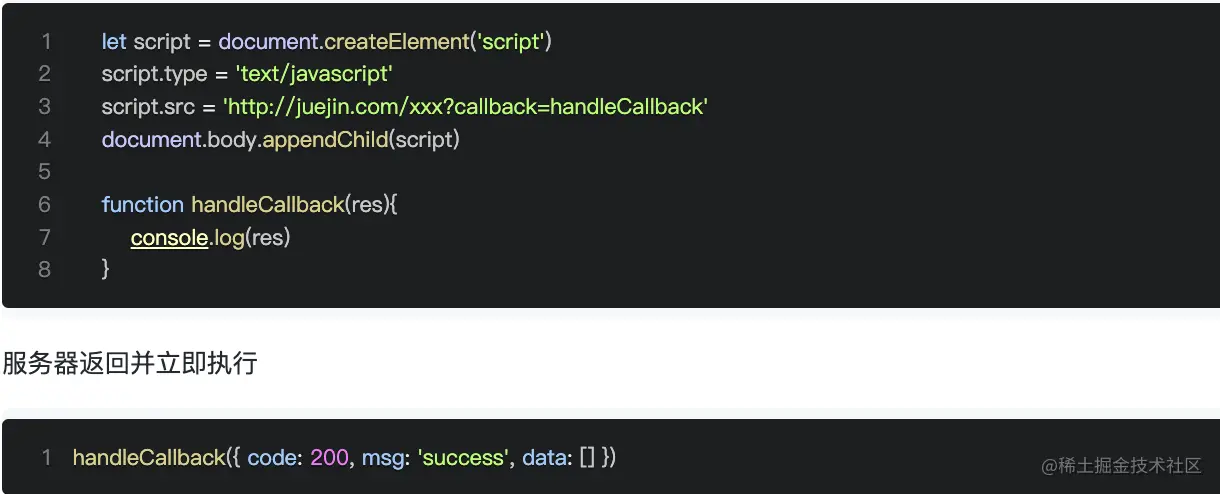Viewport: 1220px width, 494px height.
Task: Click script.src on line 3
Action: (x=148, y=107)
